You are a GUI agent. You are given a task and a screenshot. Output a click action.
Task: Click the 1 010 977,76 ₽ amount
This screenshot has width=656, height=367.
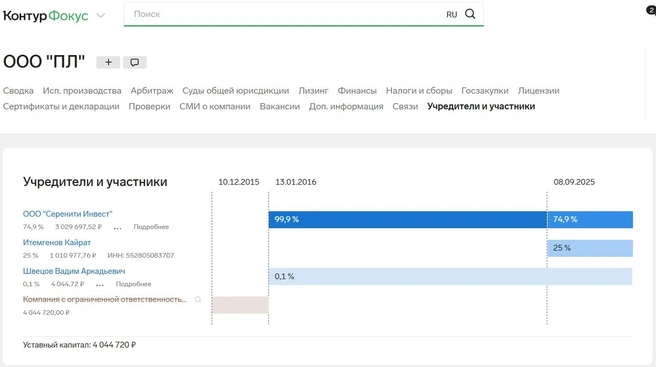click(73, 255)
